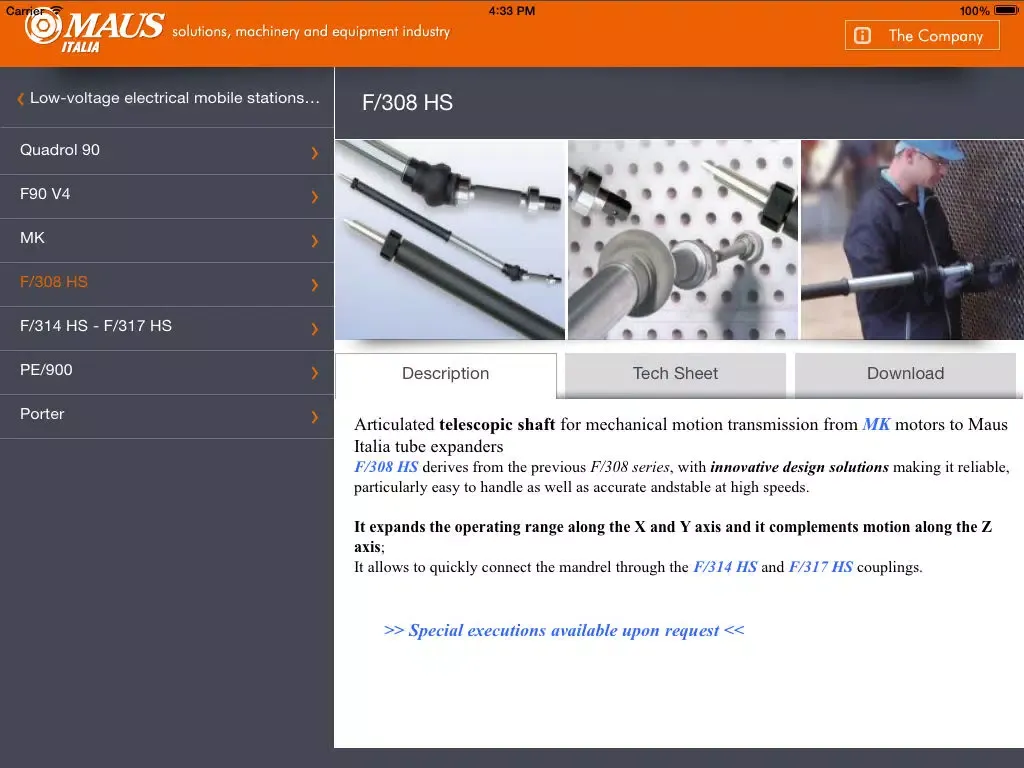This screenshot has height=768, width=1024.
Task: Tap the F/308 HS page title
Action: click(408, 103)
